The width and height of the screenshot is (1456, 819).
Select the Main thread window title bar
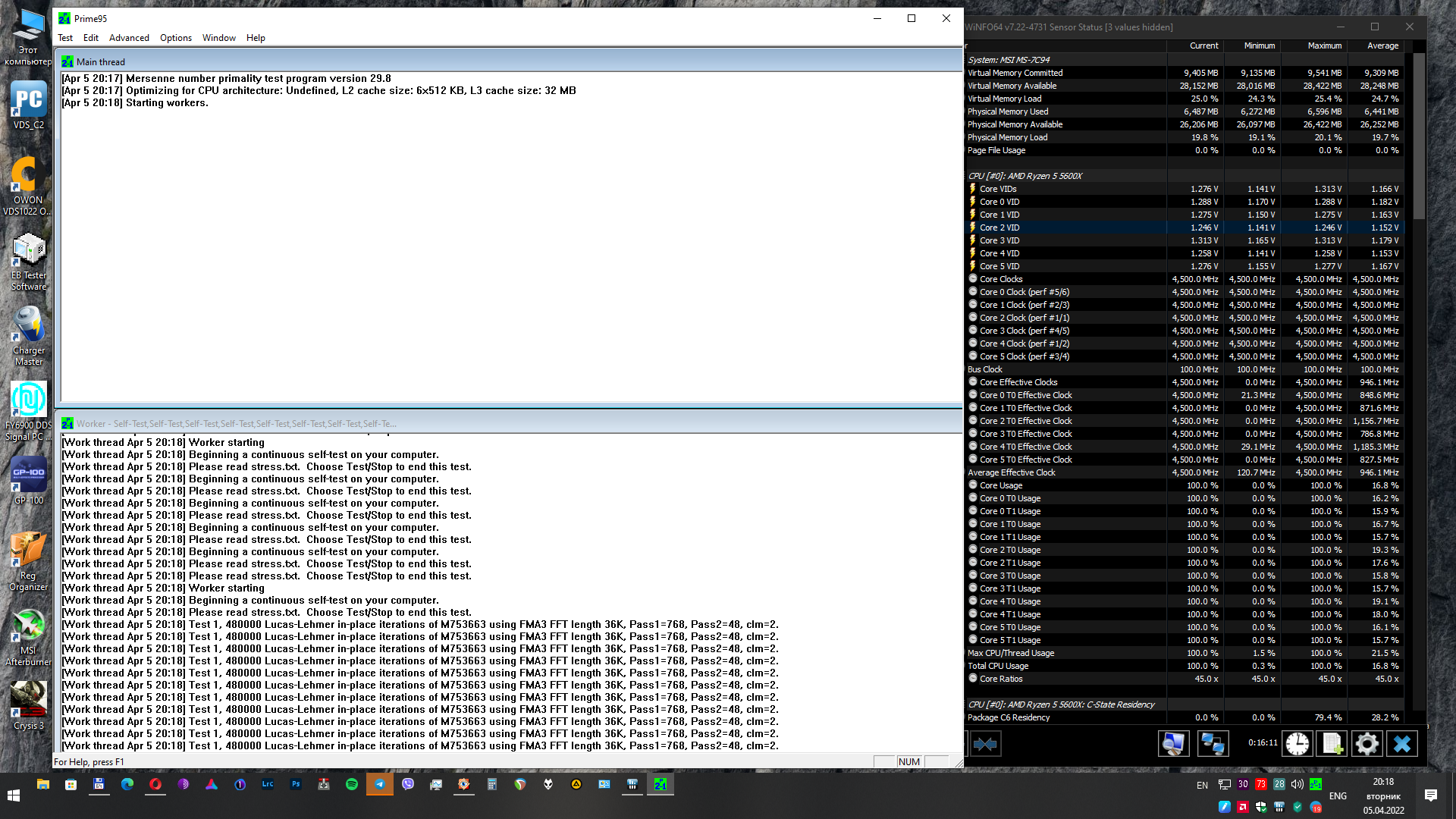coord(455,62)
